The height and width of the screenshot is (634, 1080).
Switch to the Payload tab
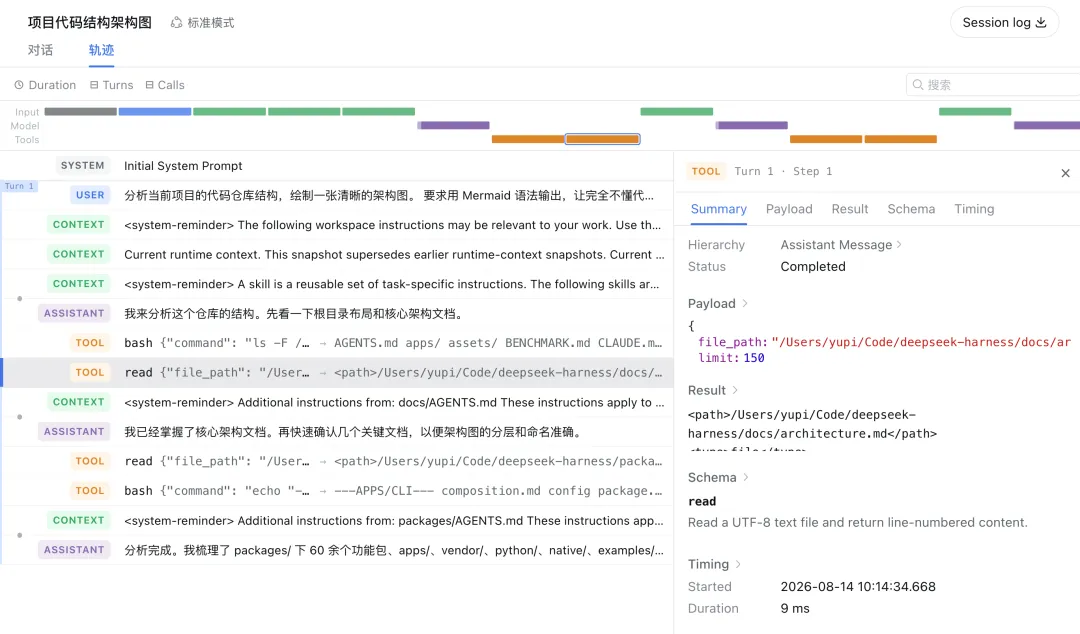tap(789, 209)
